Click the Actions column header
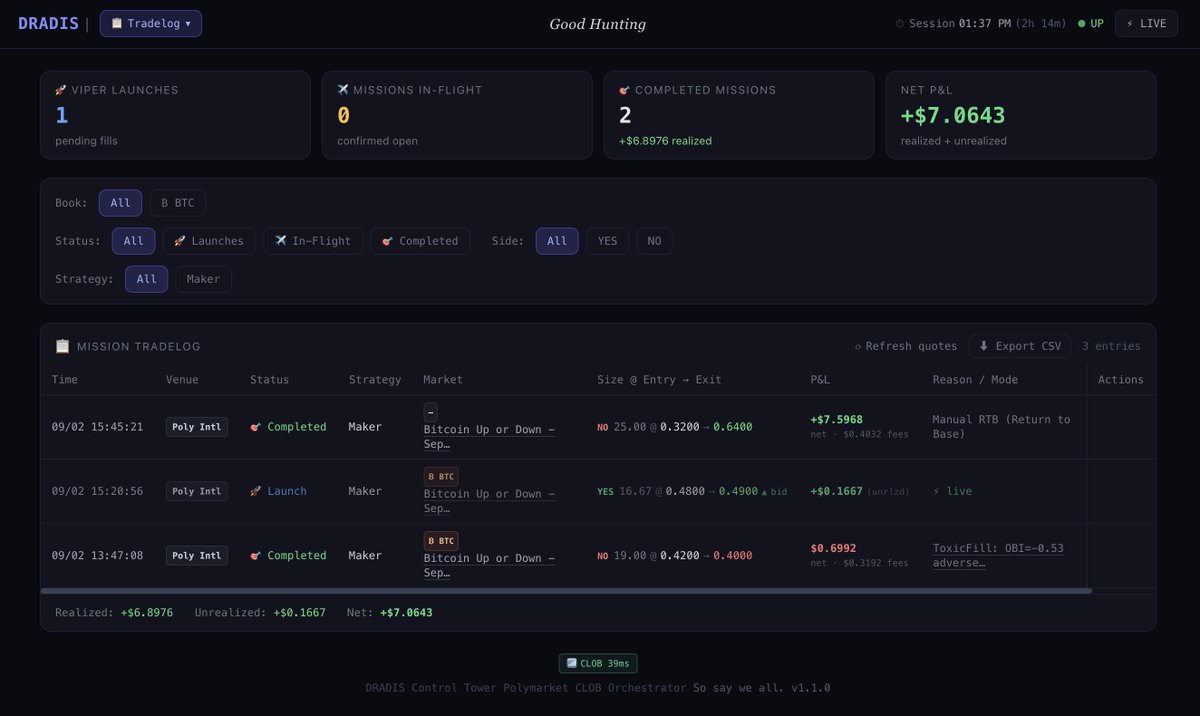 1121,379
